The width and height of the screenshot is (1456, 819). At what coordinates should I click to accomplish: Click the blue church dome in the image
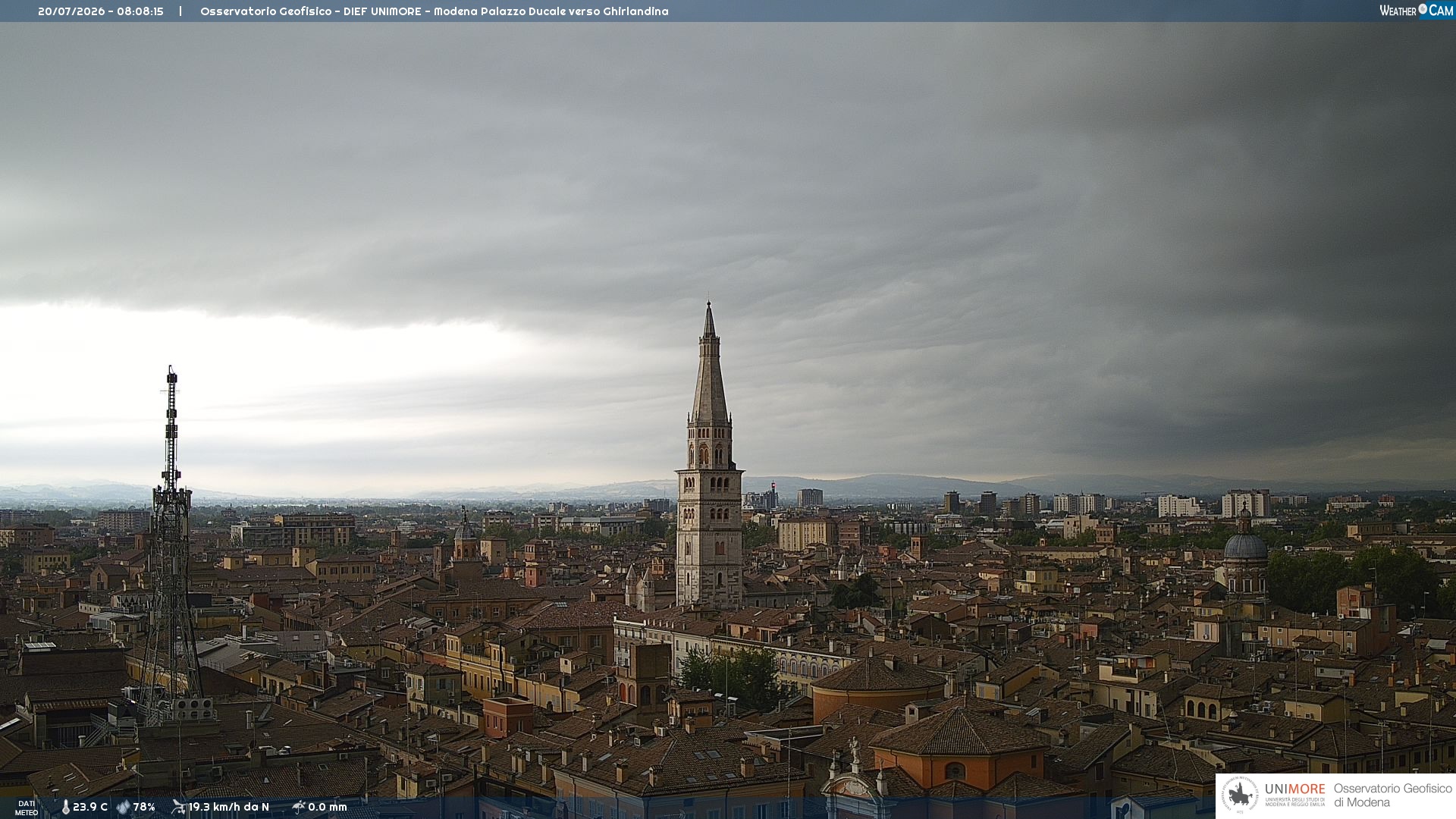tap(1245, 546)
